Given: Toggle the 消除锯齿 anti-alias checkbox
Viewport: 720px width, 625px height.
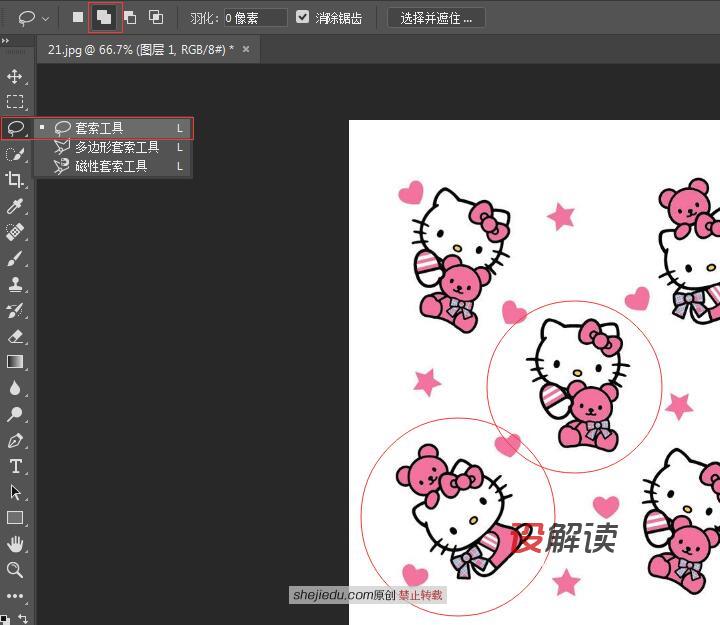Looking at the screenshot, I should tap(302, 17).
